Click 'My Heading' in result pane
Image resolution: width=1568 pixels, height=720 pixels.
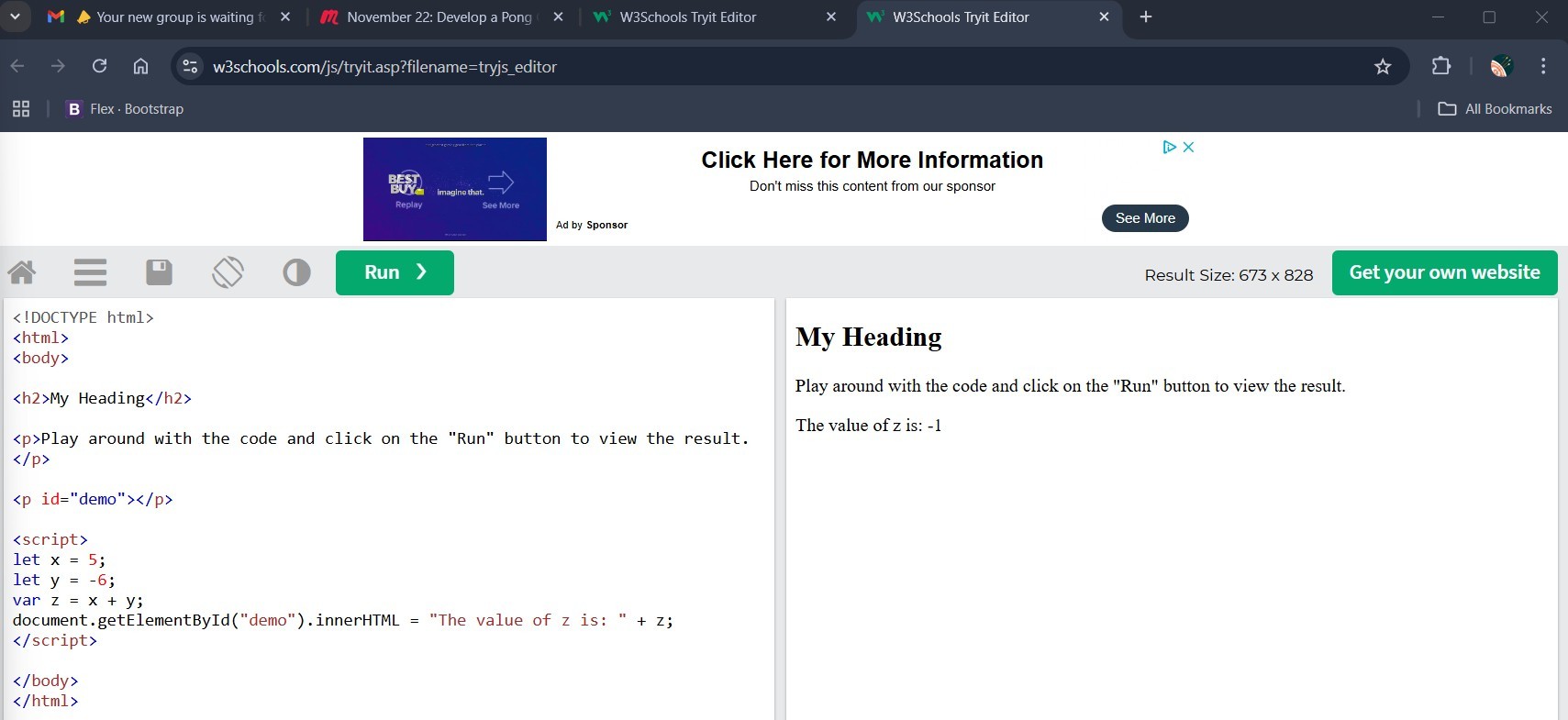tap(868, 337)
